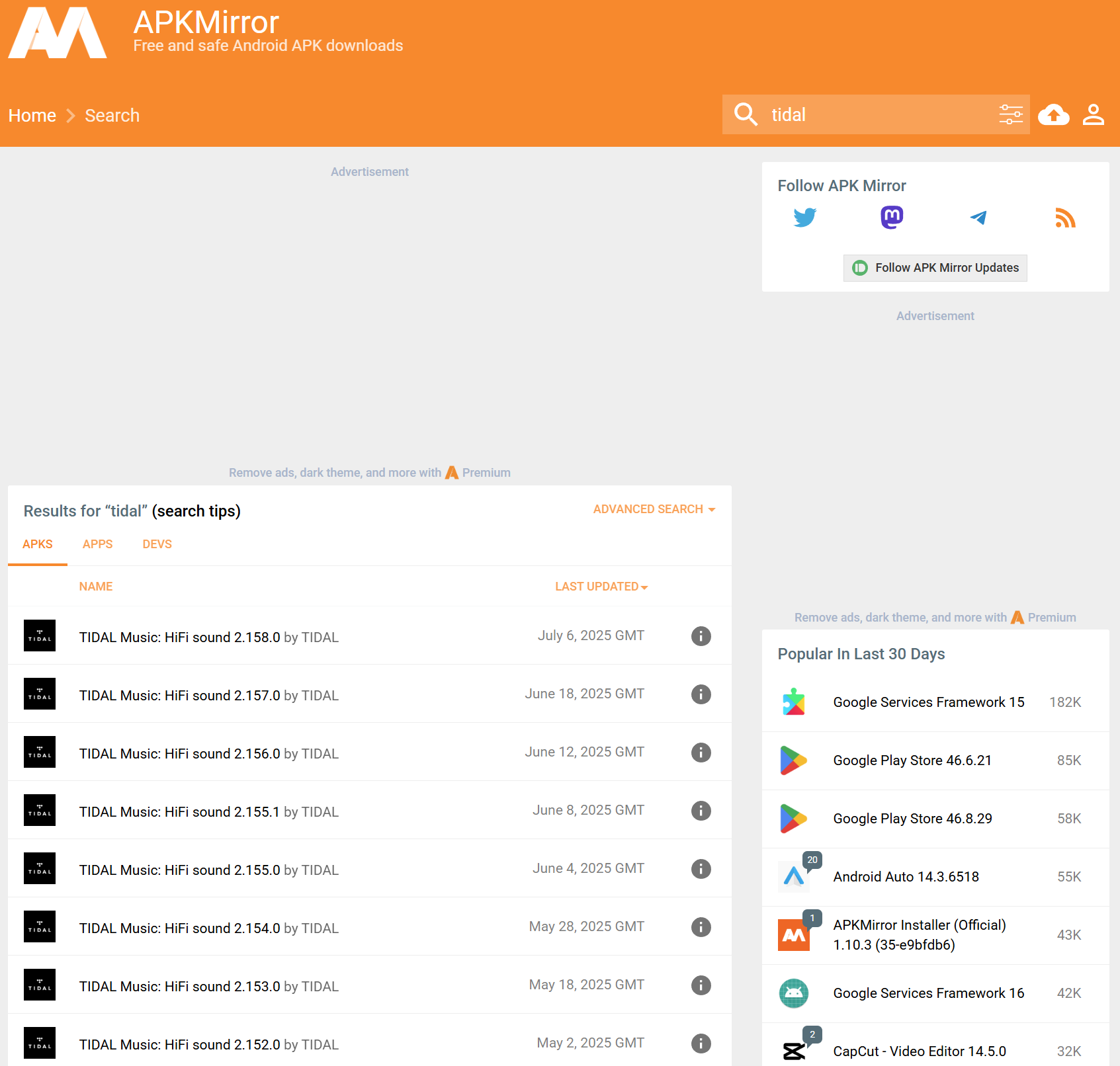The image size is (1120, 1066).
Task: Click Google Play Store 46.8.29 icon
Action: pyautogui.click(x=794, y=819)
